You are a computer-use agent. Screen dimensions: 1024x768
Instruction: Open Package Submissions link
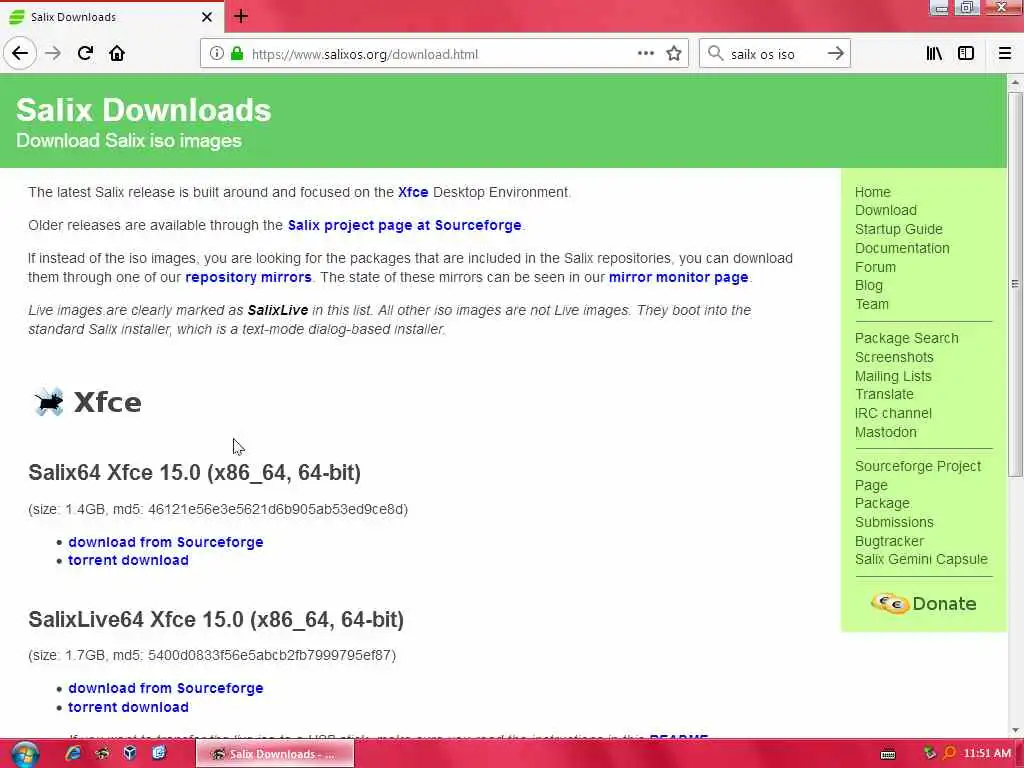tap(894, 513)
